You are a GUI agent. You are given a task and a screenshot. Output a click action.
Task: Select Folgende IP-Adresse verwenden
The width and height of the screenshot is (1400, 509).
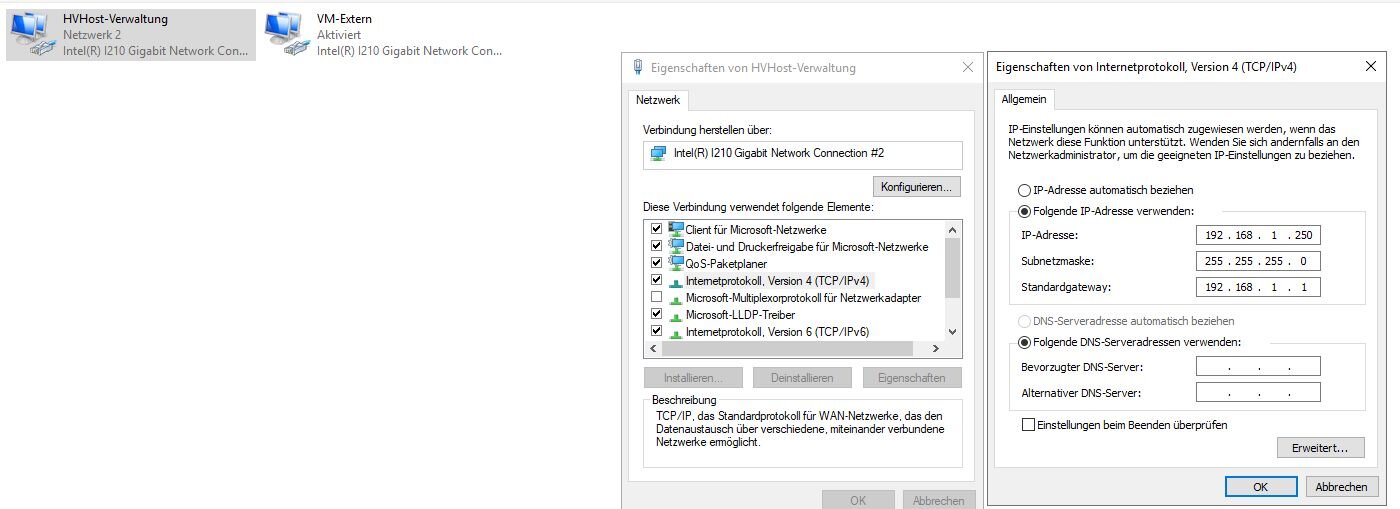[1024, 211]
